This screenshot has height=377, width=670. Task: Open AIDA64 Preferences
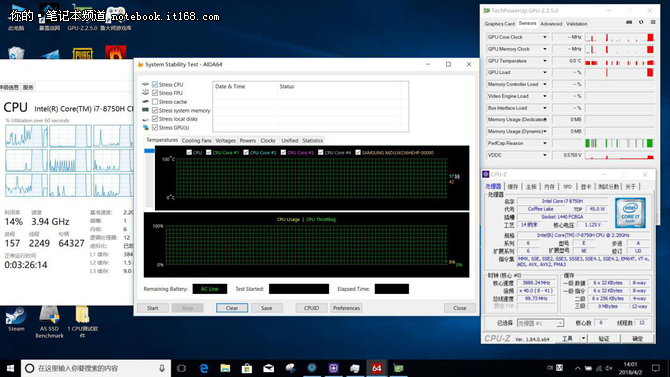346,308
